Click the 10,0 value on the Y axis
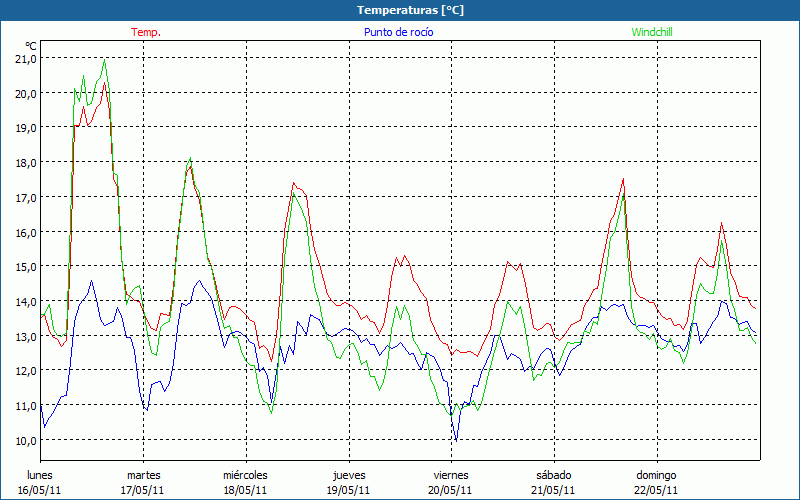Screen dimensions: 800x500 pyautogui.click(x=26, y=440)
